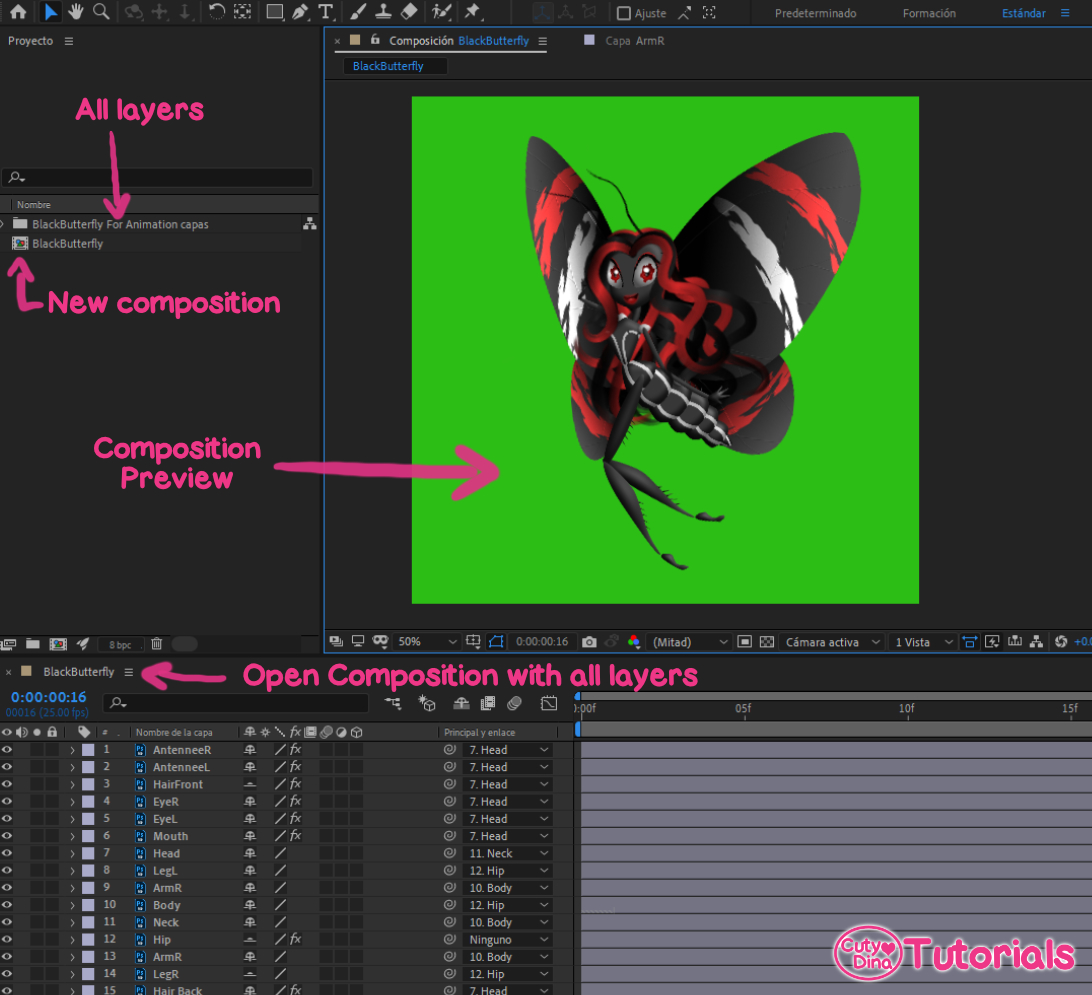Choose the Type tool
The width and height of the screenshot is (1092, 995).
[325, 12]
